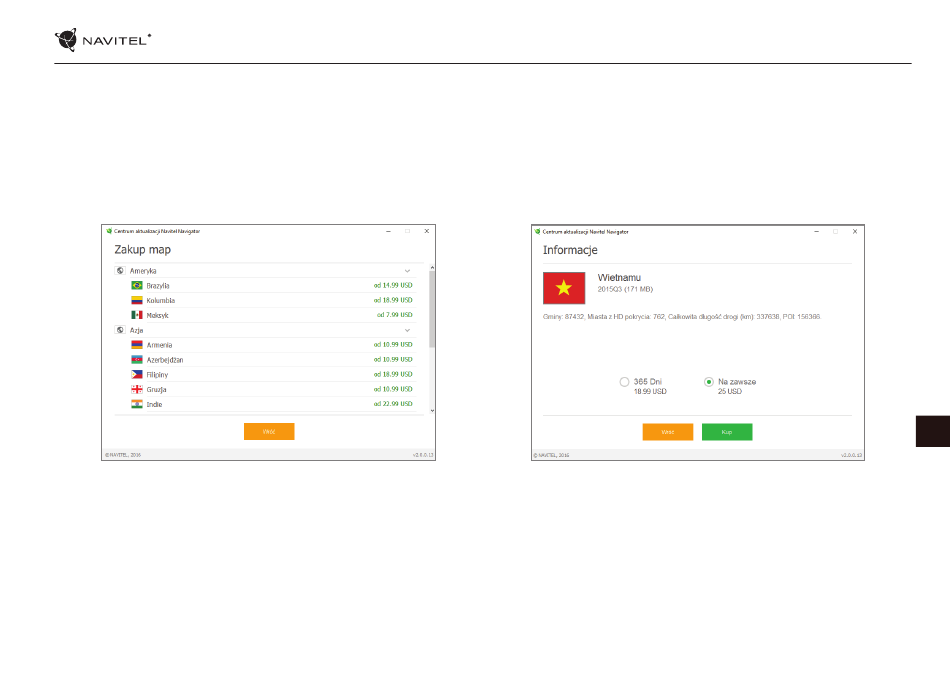Click the Armenia flag icon

pos(137,345)
